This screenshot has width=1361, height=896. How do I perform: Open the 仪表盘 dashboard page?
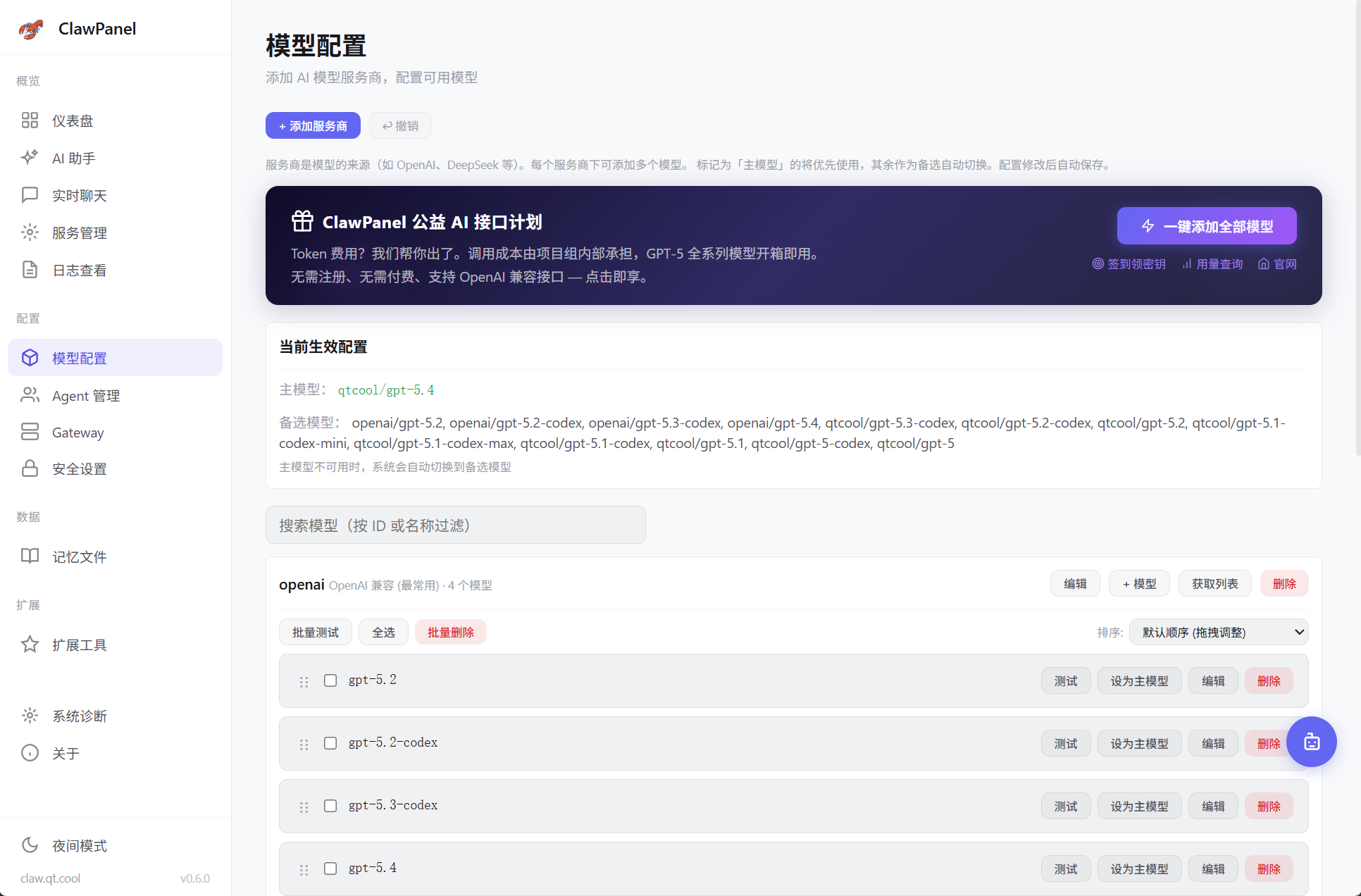72,120
